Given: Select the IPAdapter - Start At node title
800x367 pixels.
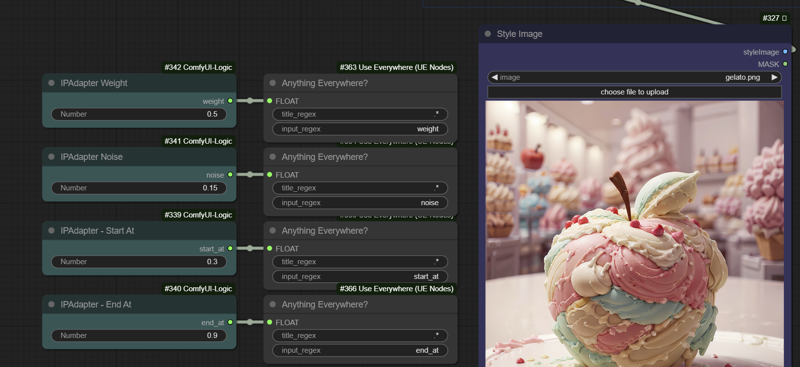Looking at the screenshot, I should [x=97, y=231].
